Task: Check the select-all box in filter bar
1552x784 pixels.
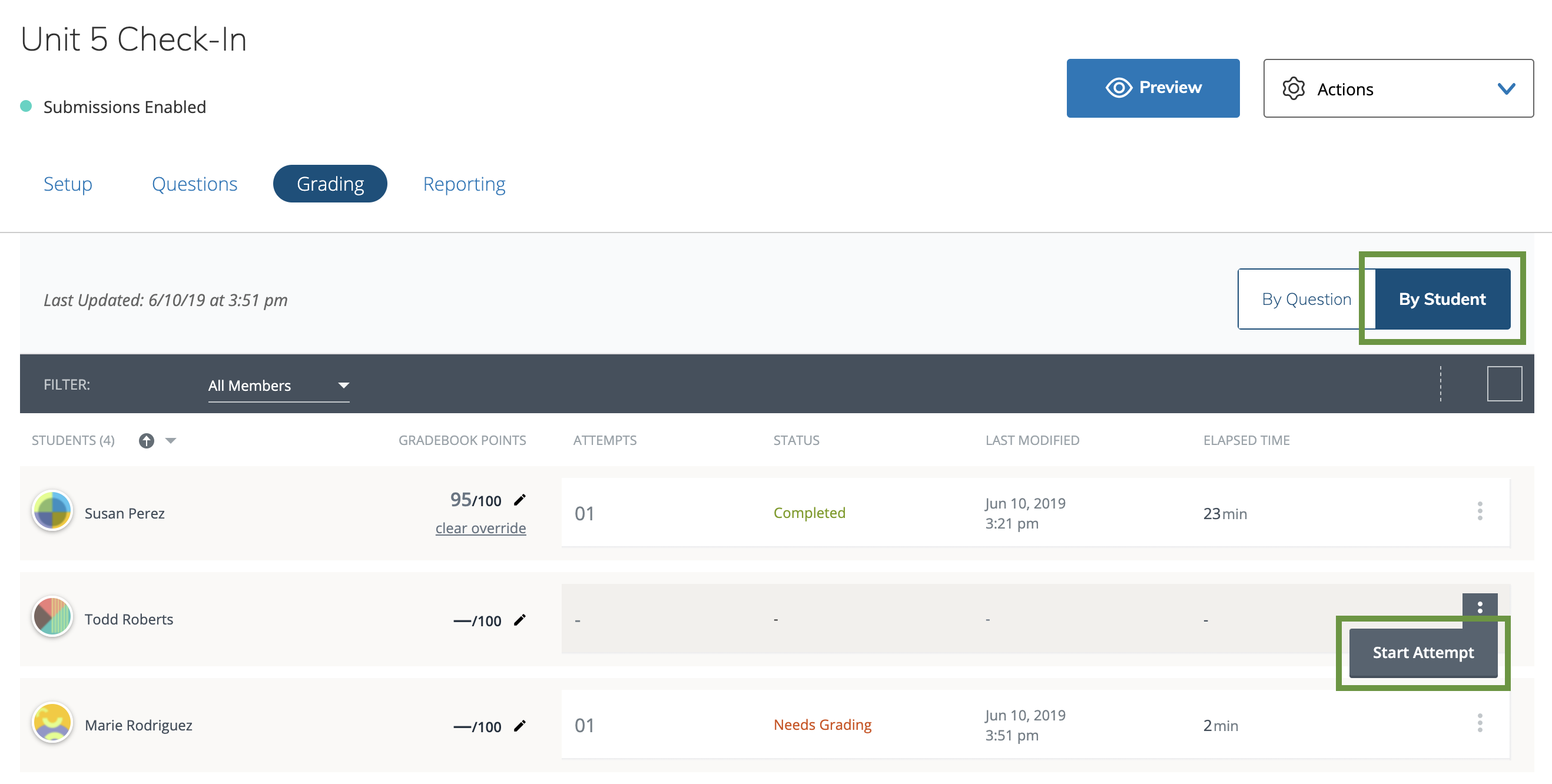Action: pos(1504,384)
